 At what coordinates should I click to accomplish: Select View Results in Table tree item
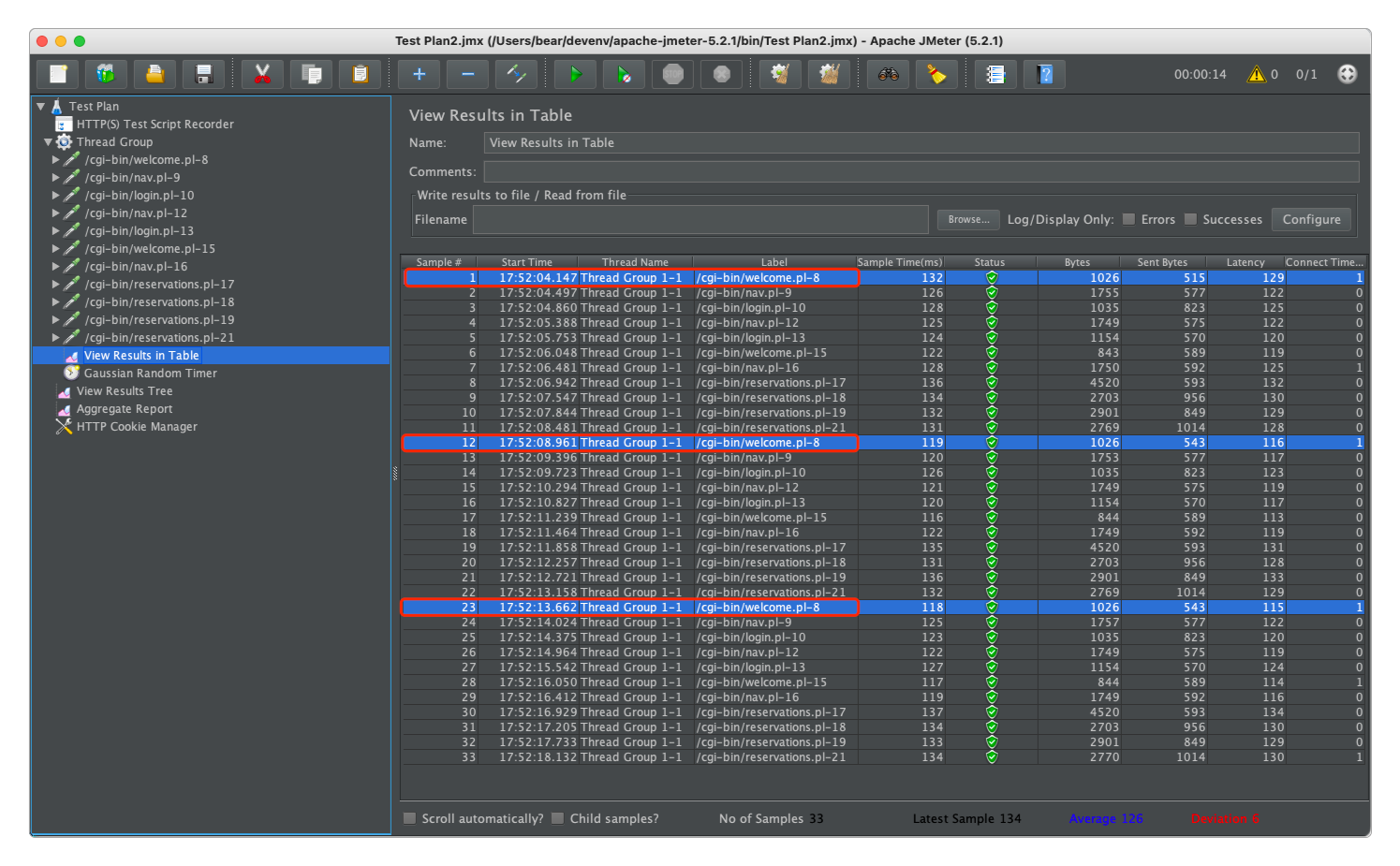point(141,356)
